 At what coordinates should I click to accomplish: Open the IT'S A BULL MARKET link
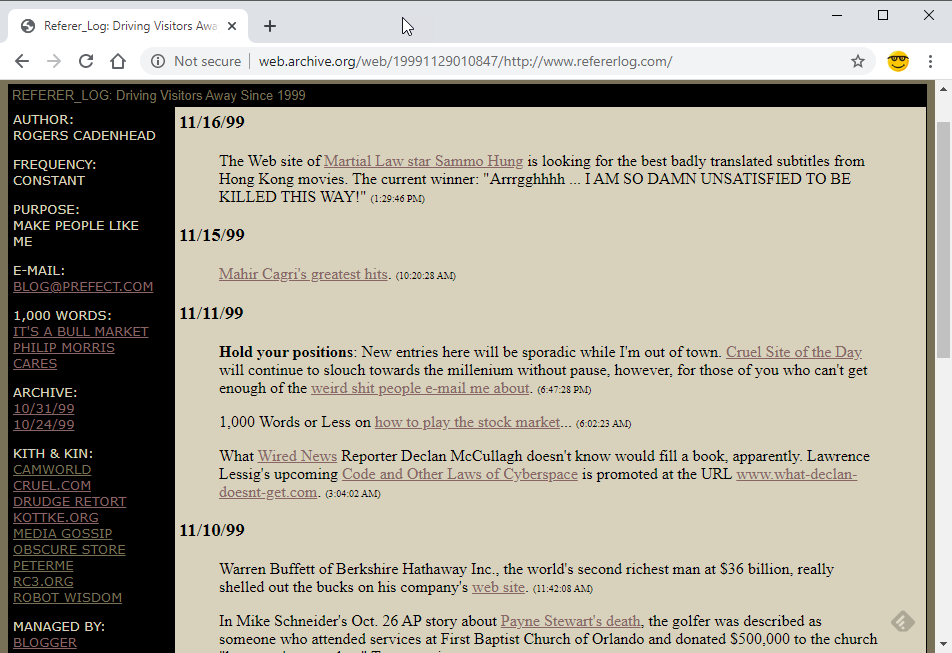[81, 331]
